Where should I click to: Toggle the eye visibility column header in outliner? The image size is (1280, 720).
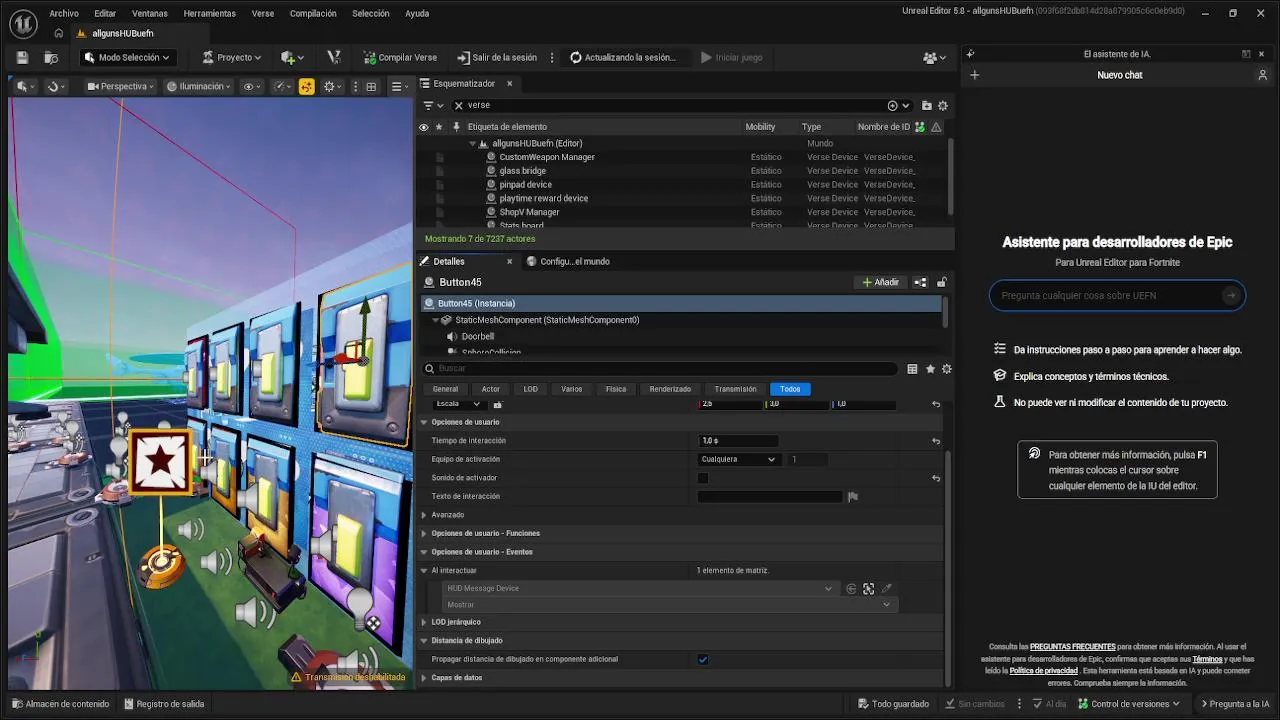[424, 127]
